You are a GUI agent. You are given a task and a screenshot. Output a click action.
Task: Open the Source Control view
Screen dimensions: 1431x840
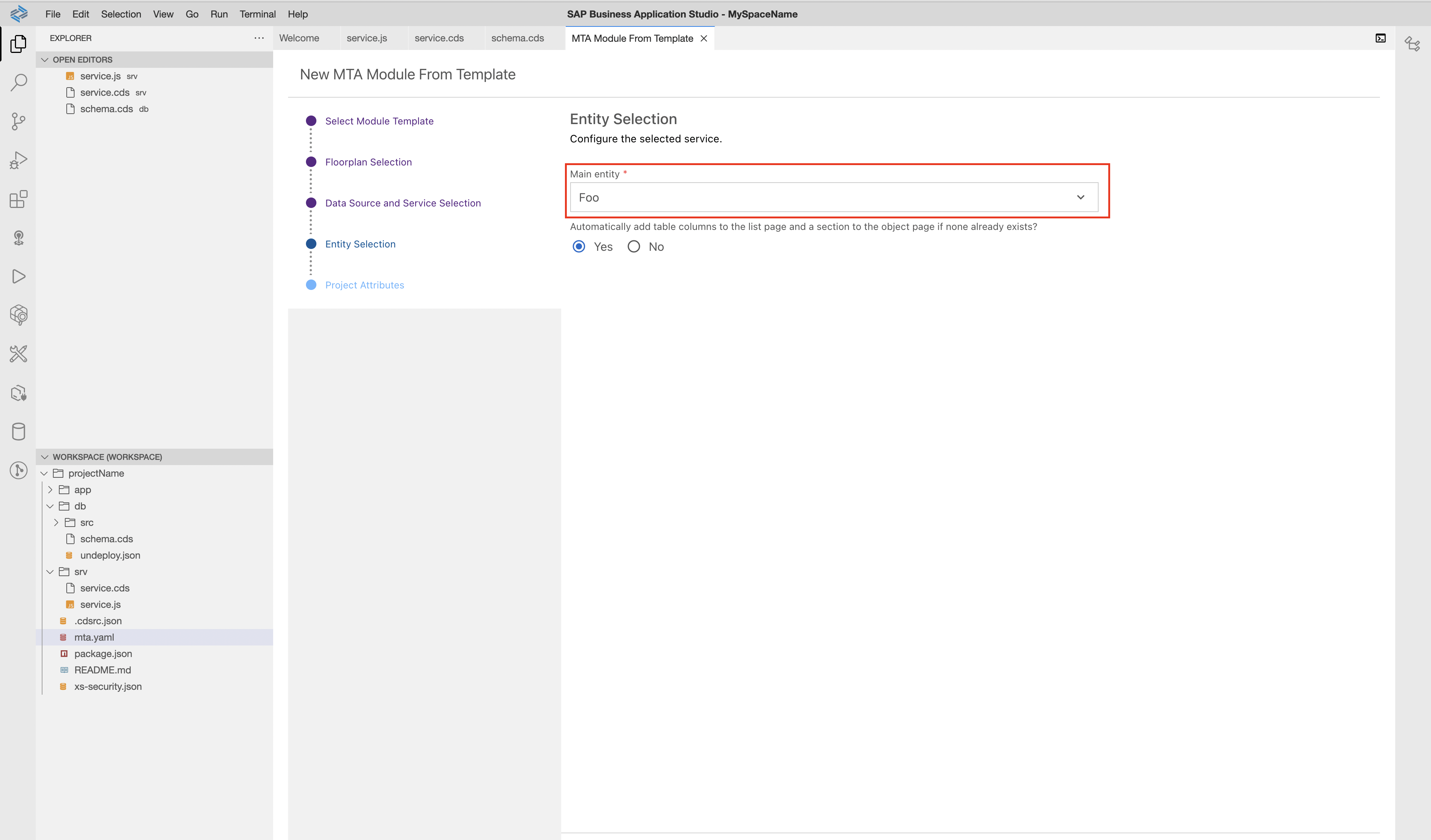coord(18,121)
